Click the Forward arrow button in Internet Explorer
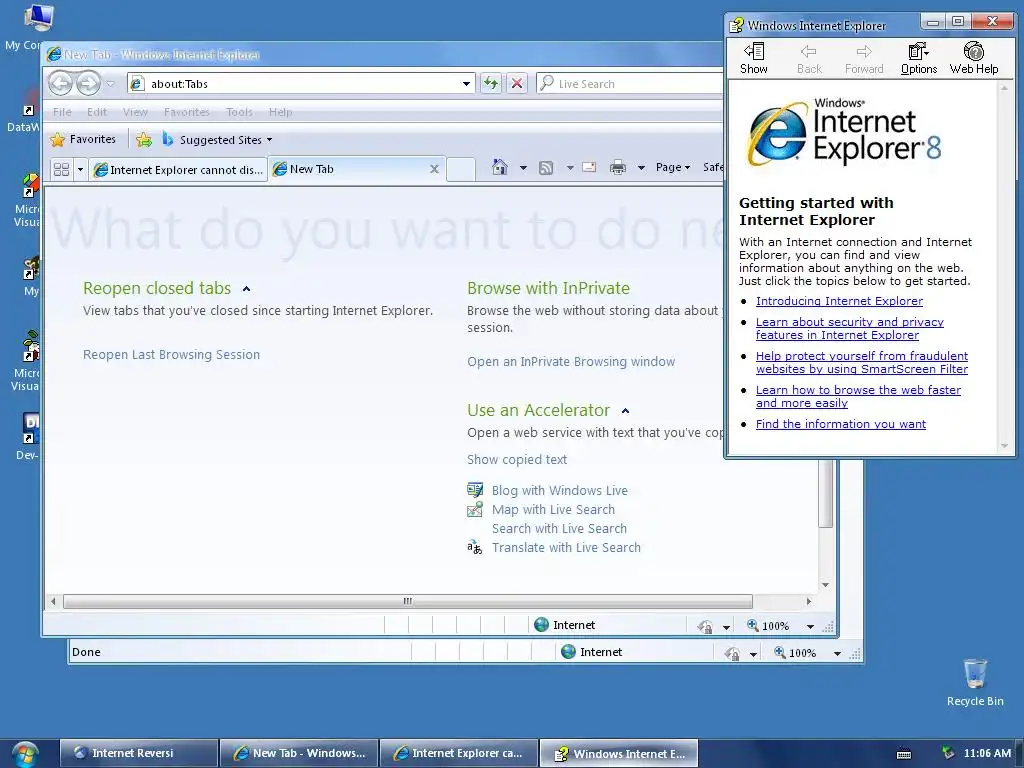This screenshot has width=1024, height=768. [x=88, y=84]
